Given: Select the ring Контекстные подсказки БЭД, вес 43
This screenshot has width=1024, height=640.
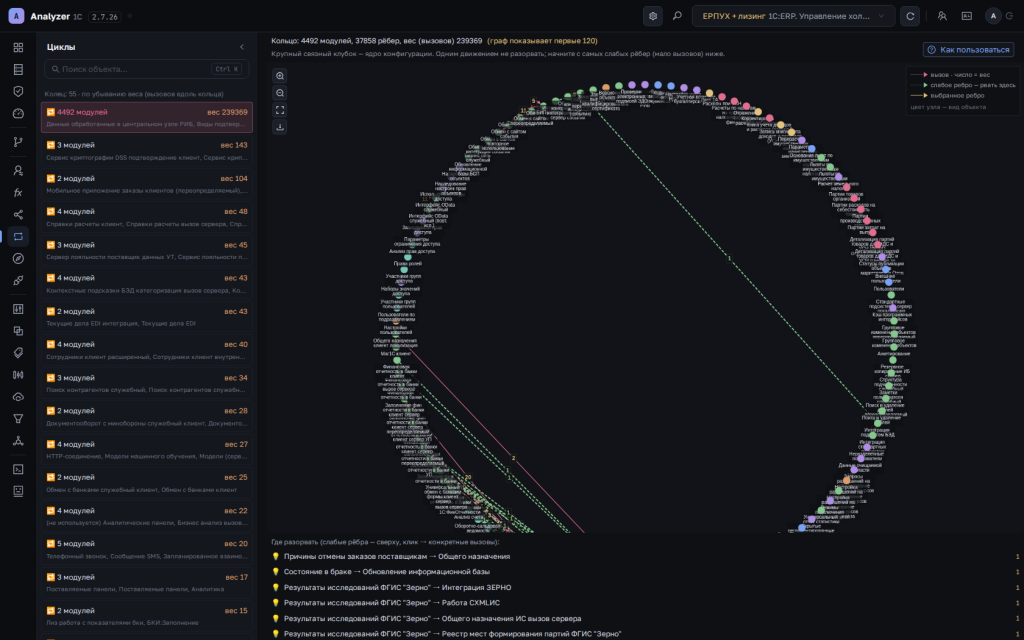Looking at the screenshot, I should (146, 283).
